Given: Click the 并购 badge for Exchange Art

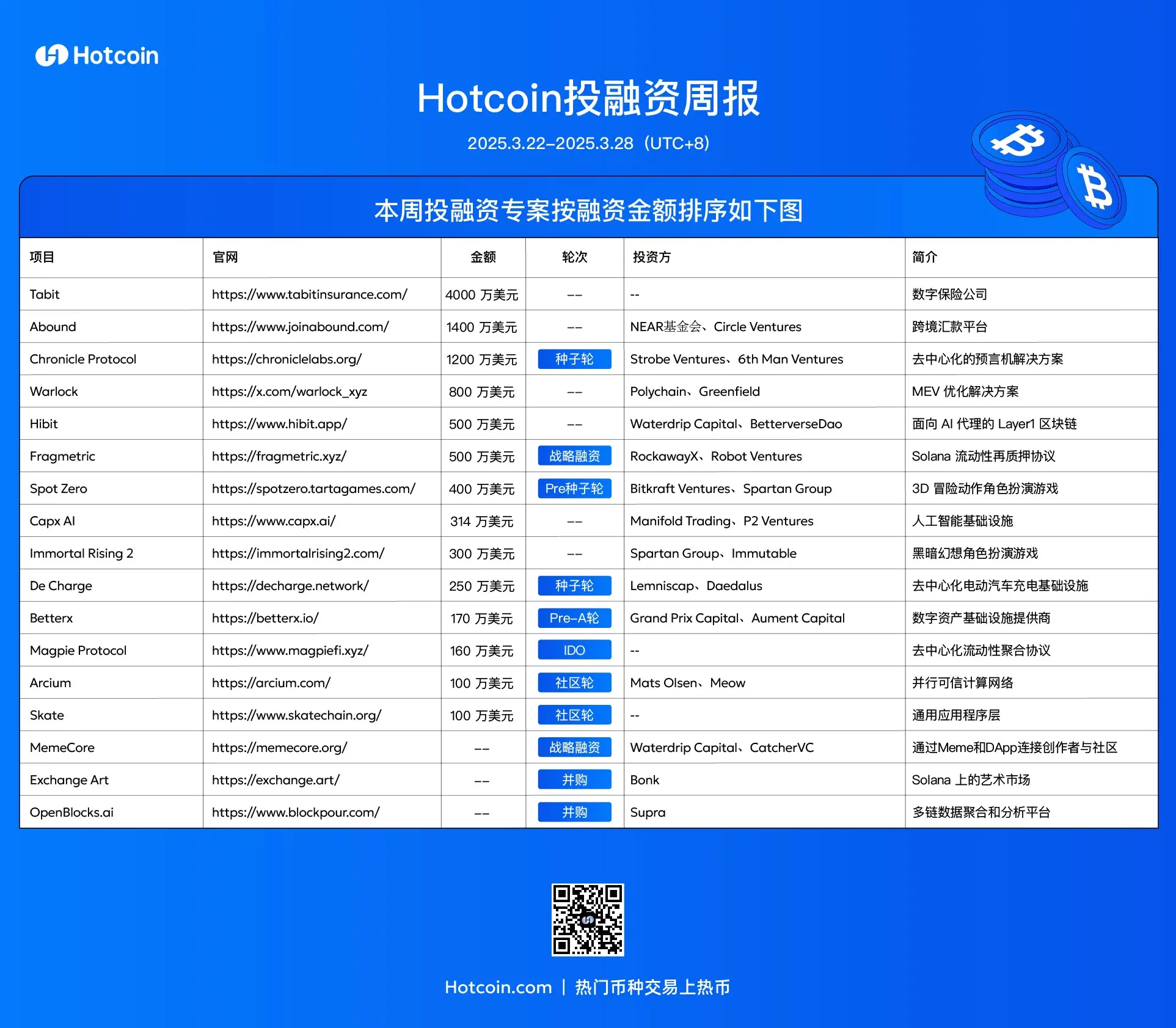Looking at the screenshot, I should pyautogui.click(x=574, y=780).
